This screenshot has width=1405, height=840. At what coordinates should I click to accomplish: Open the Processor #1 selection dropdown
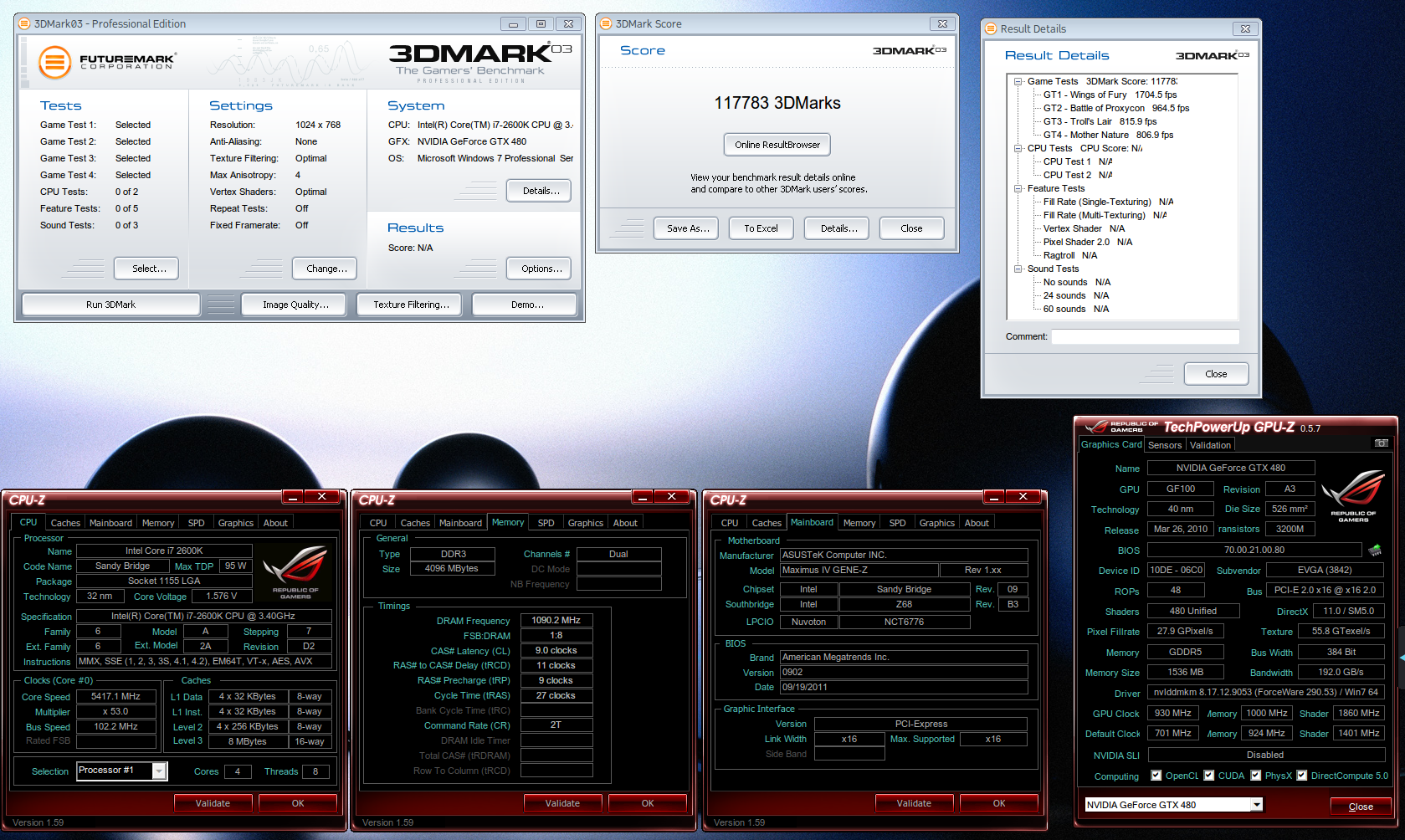159,771
